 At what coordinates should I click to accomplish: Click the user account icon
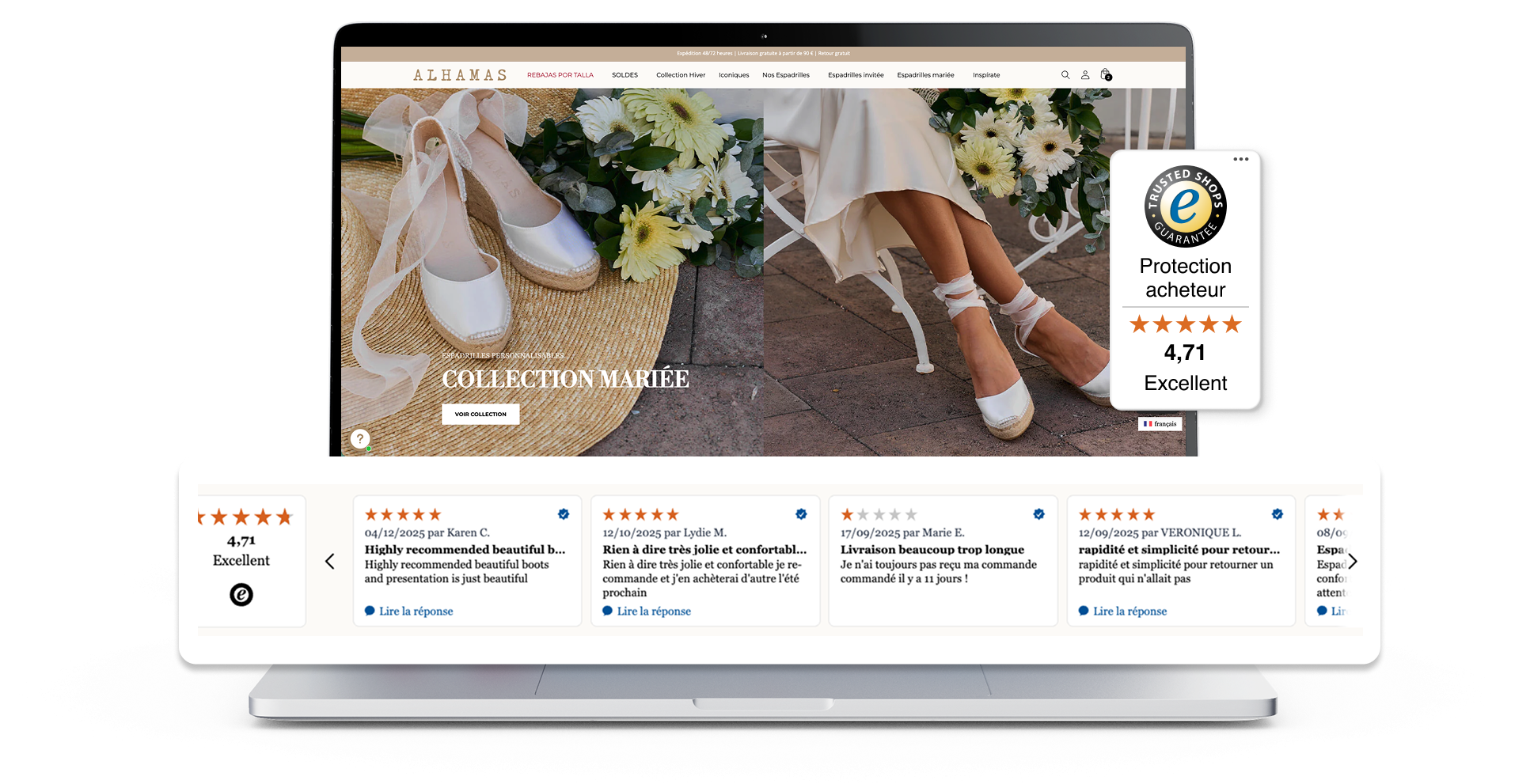[x=1085, y=75]
